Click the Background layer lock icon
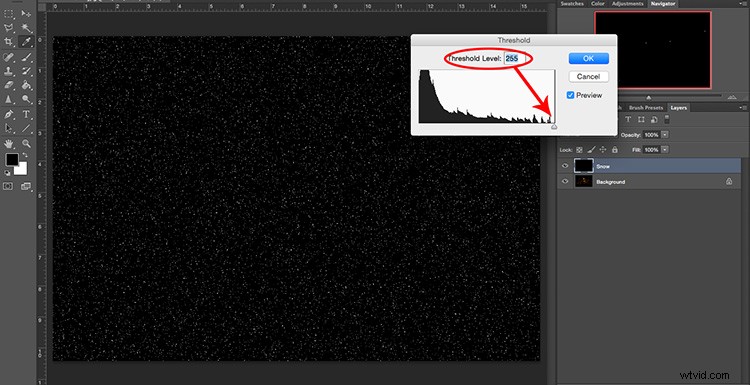This screenshot has height=385, width=750. tap(729, 182)
